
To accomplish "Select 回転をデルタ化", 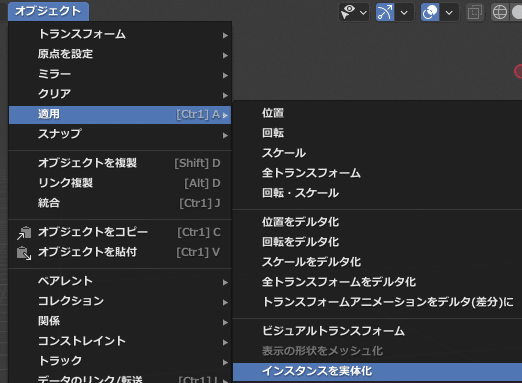I will click(377, 242).
